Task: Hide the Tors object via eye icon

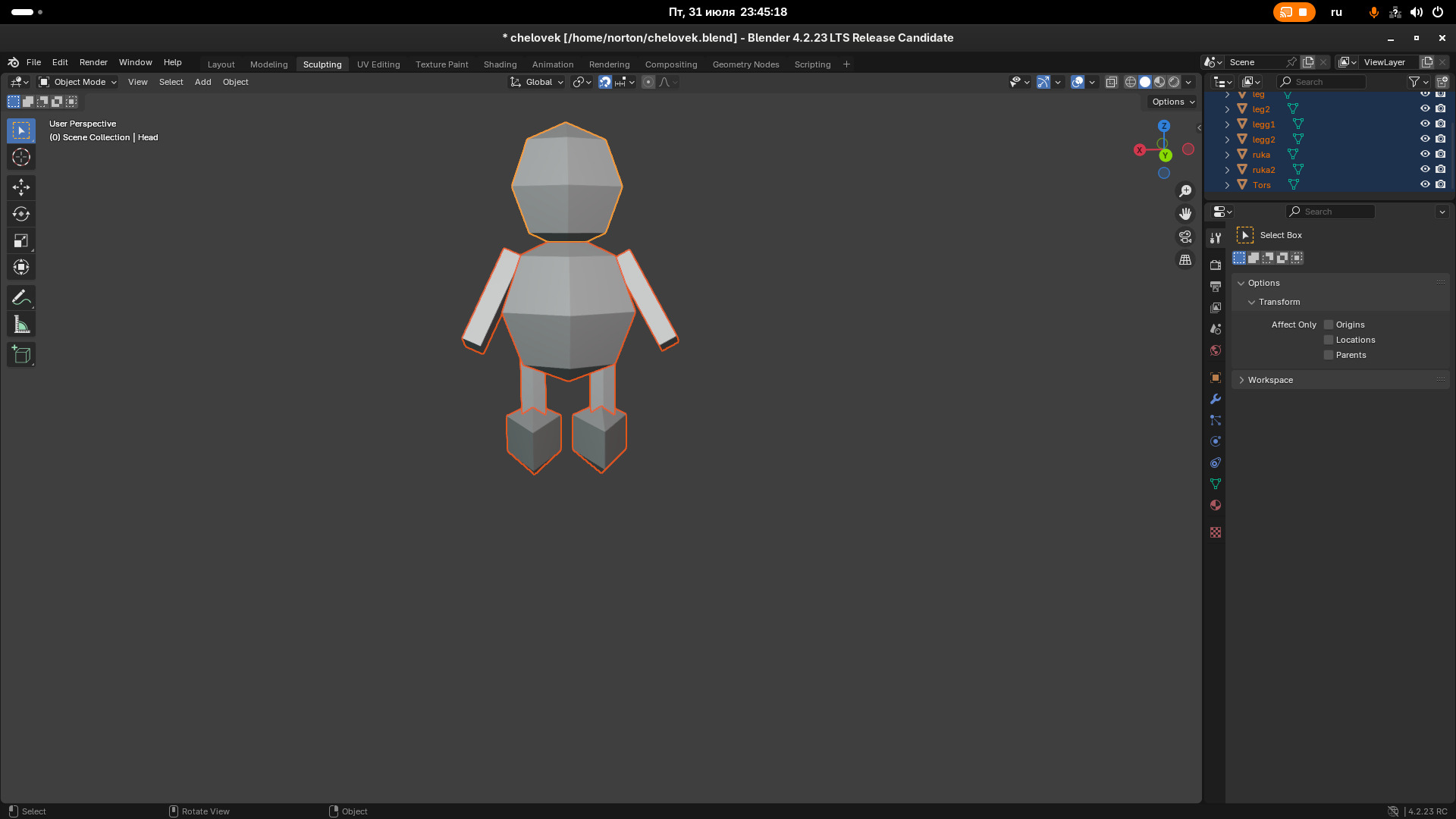Action: 1425,184
